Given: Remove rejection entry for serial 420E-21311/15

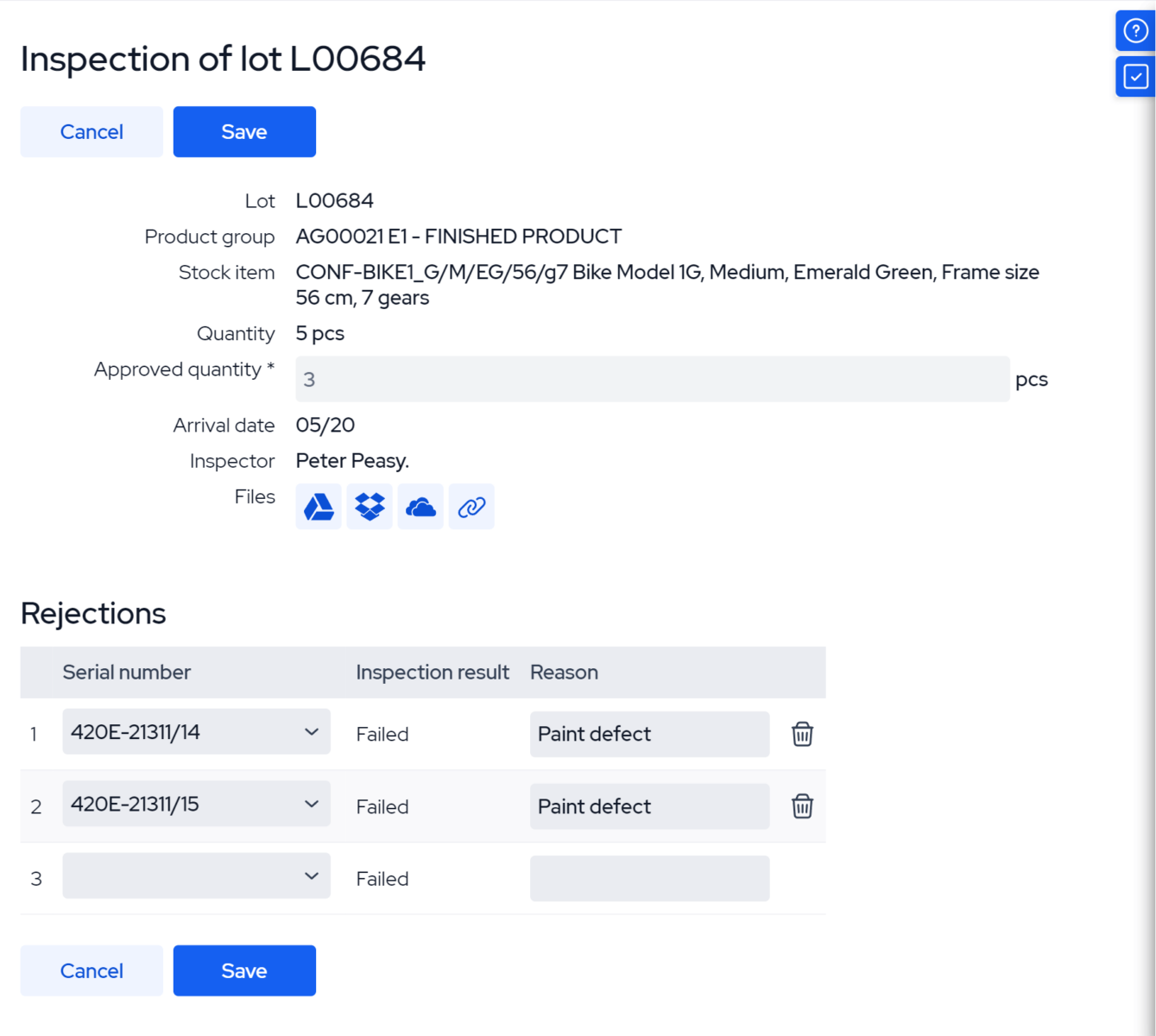Looking at the screenshot, I should pos(801,806).
